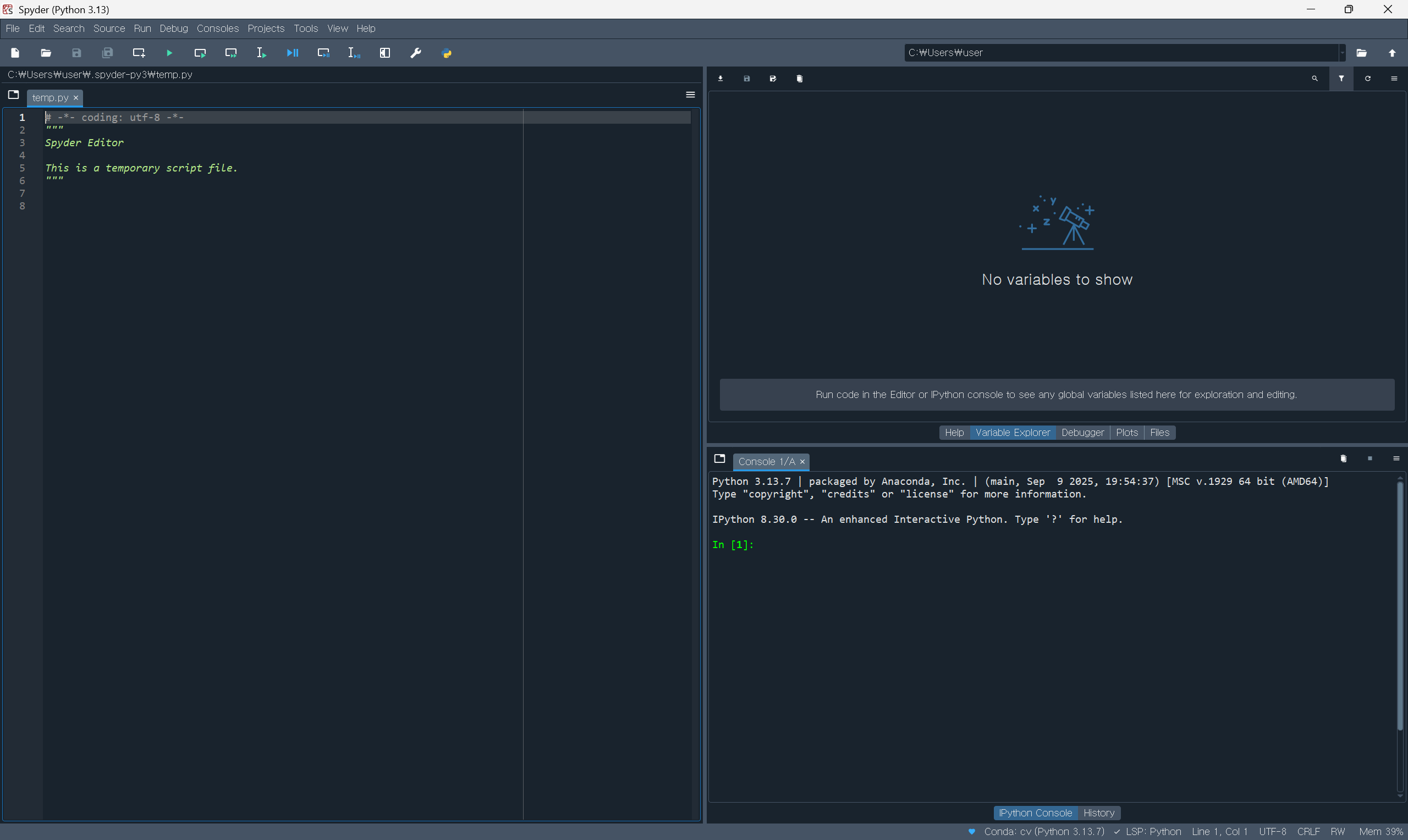Switch to the History pane button

pos(1098,813)
